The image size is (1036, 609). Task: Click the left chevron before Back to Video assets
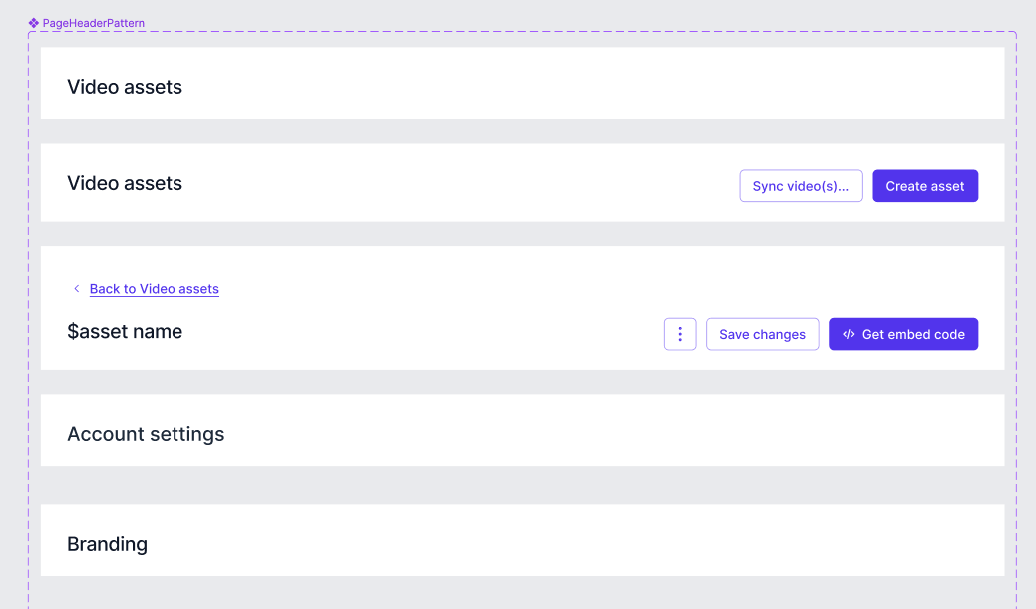[x=76, y=288]
